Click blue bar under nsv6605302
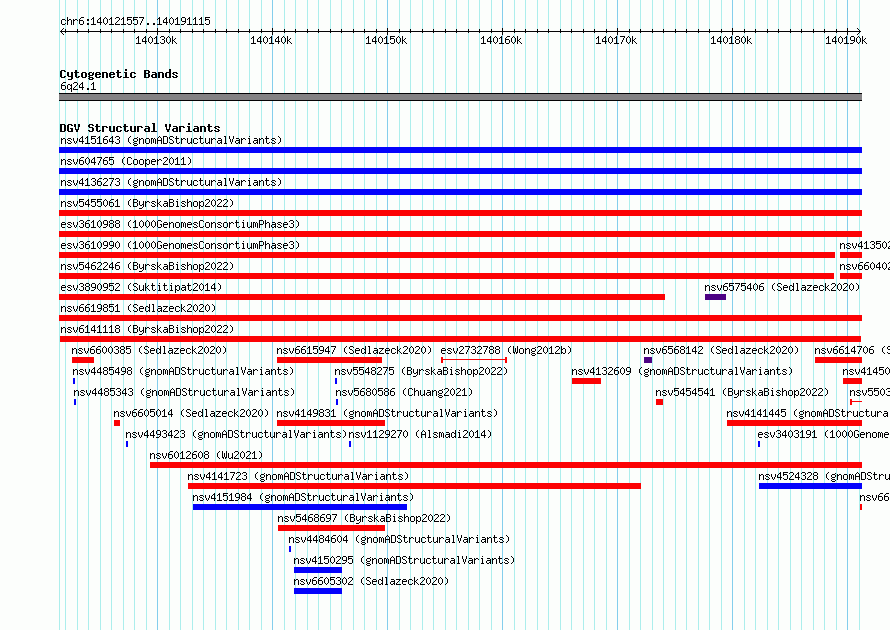Viewport: 890px width, 630px height. (x=318, y=591)
